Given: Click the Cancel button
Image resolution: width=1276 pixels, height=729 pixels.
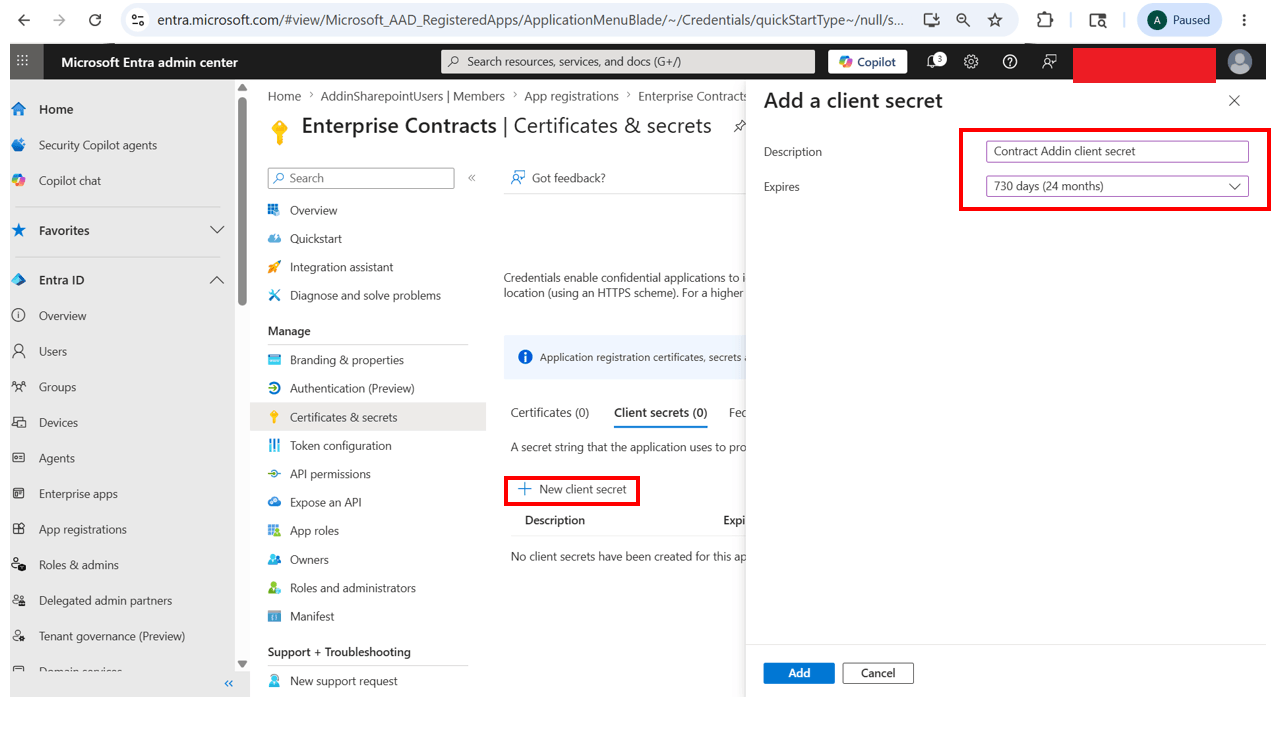Looking at the screenshot, I should pyautogui.click(x=878, y=673).
